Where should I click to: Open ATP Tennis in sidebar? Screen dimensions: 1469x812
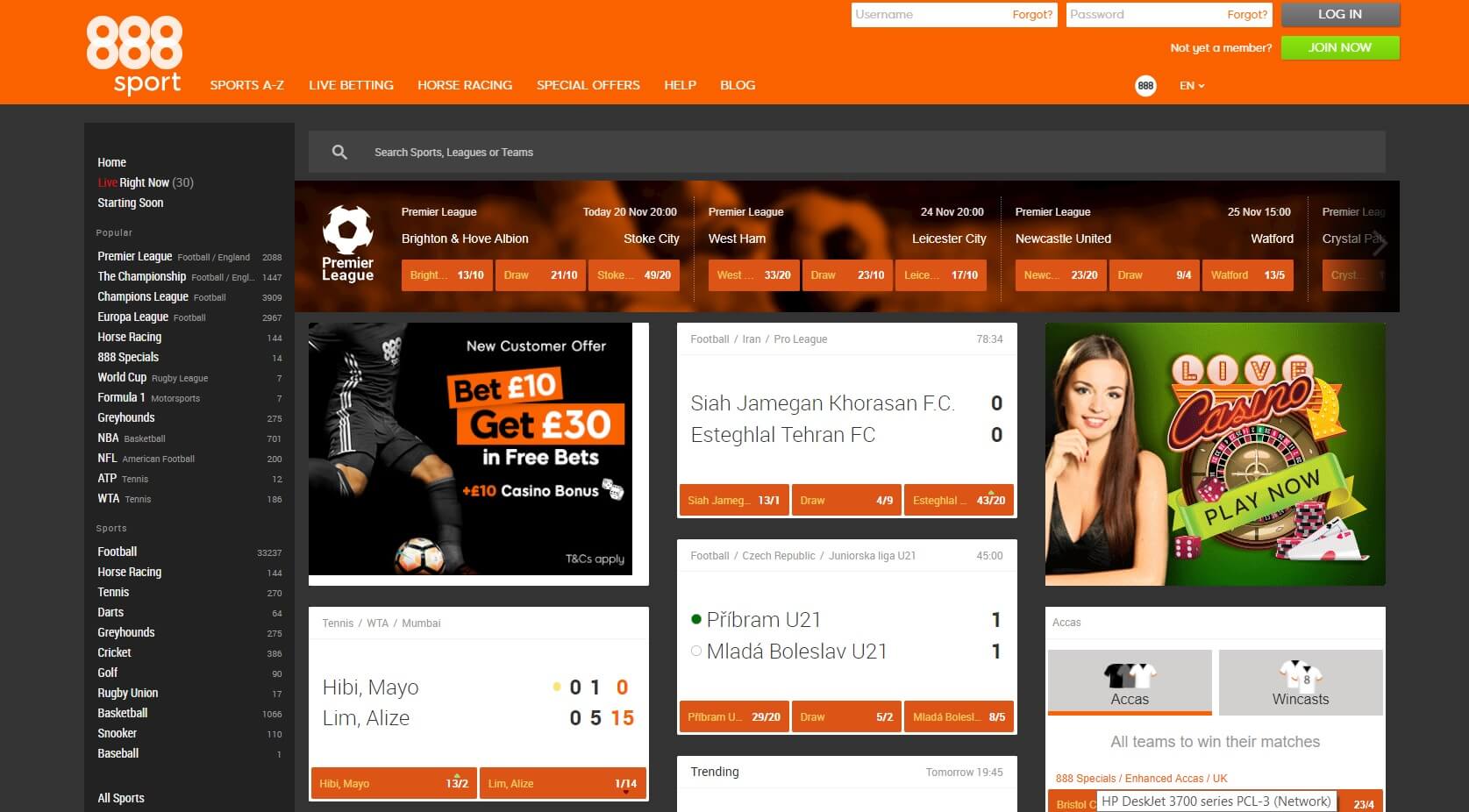(189, 479)
